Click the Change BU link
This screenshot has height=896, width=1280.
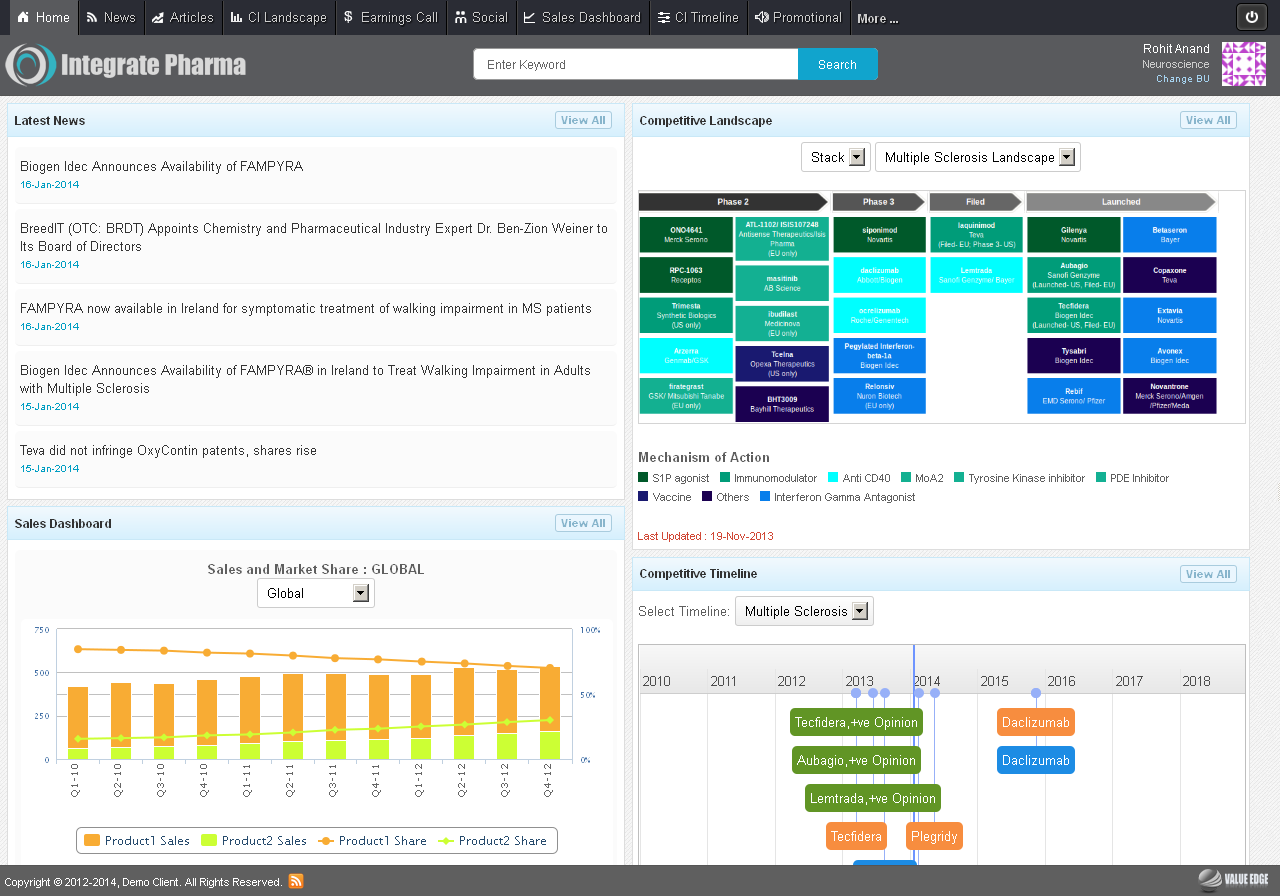click(1183, 79)
